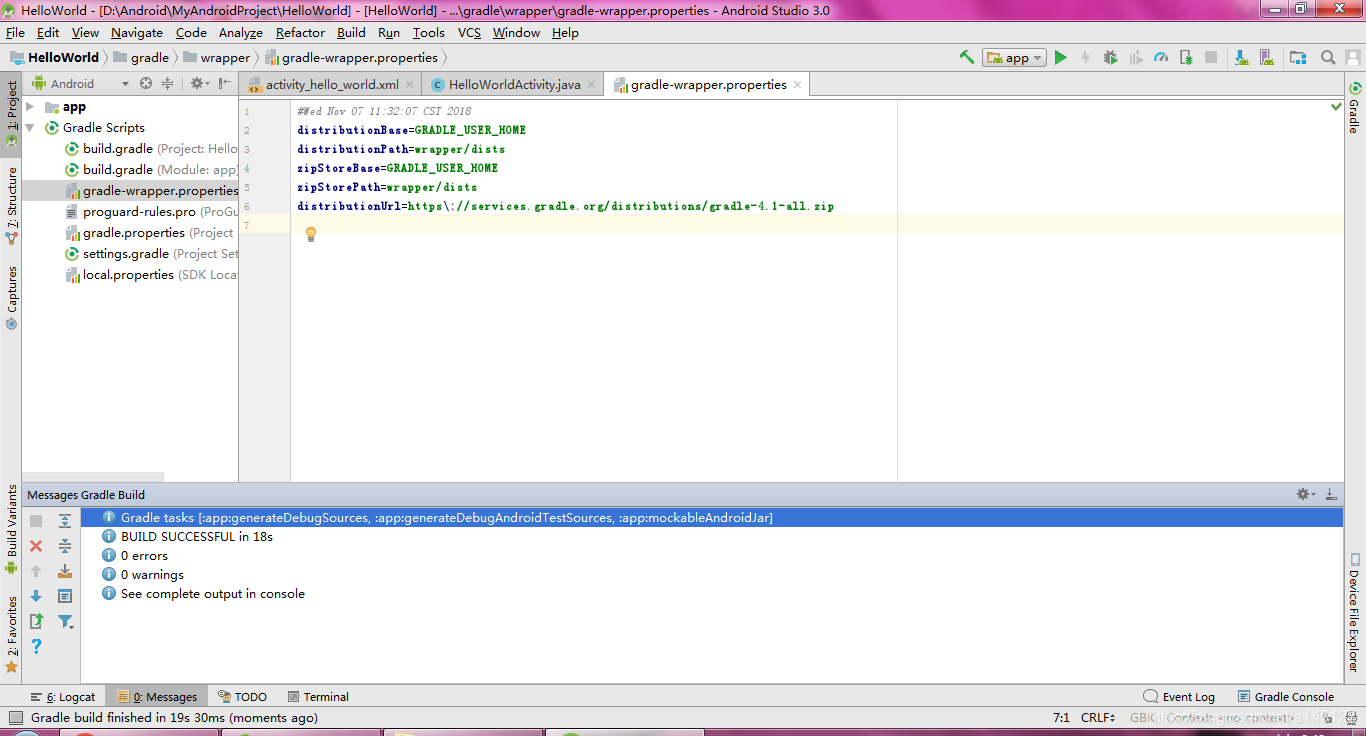Image resolution: width=1366 pixels, height=736 pixels.
Task: Collapse the Gradle Scripts tree arrow
Action: 31,128
